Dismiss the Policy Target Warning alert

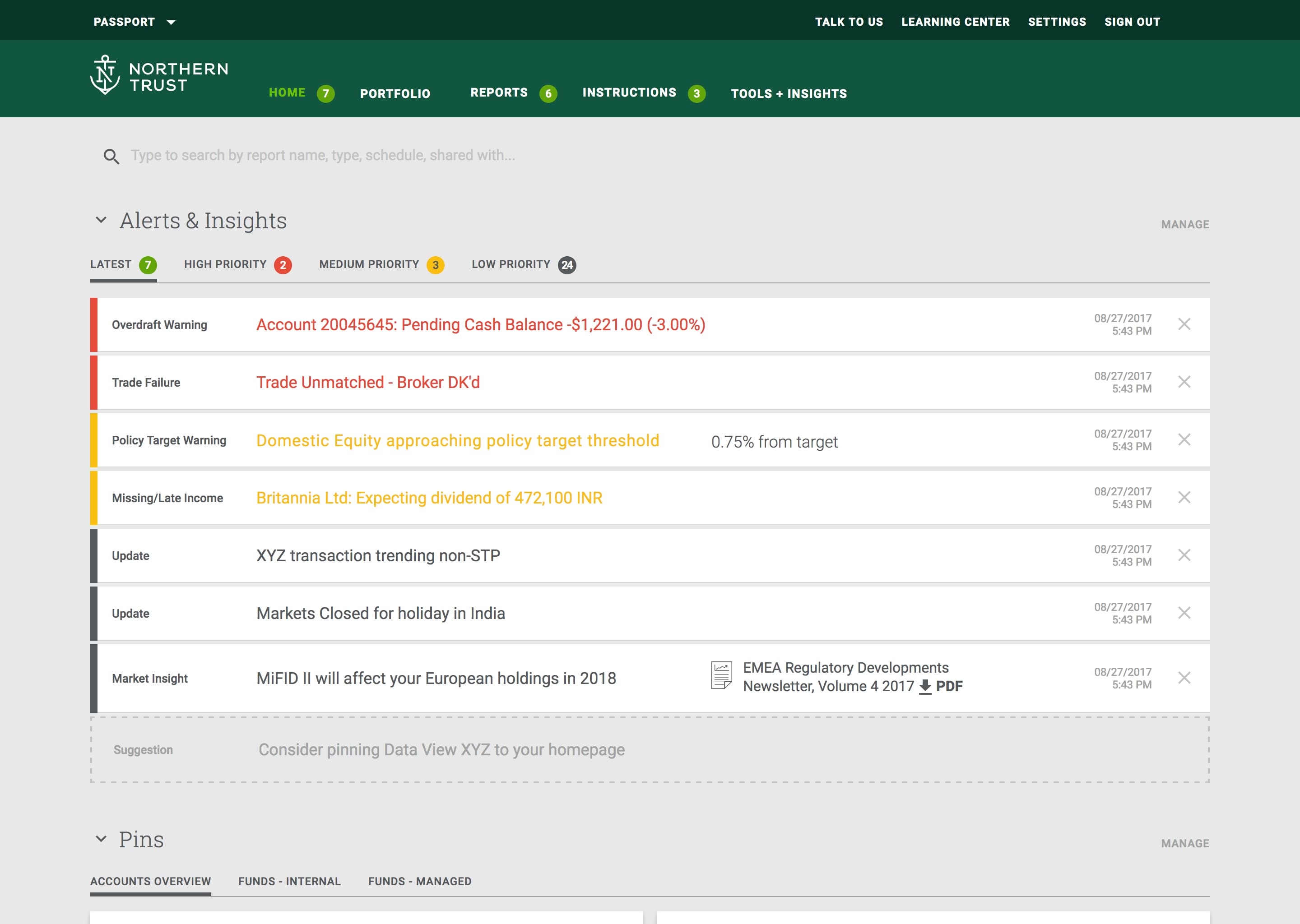click(1184, 440)
